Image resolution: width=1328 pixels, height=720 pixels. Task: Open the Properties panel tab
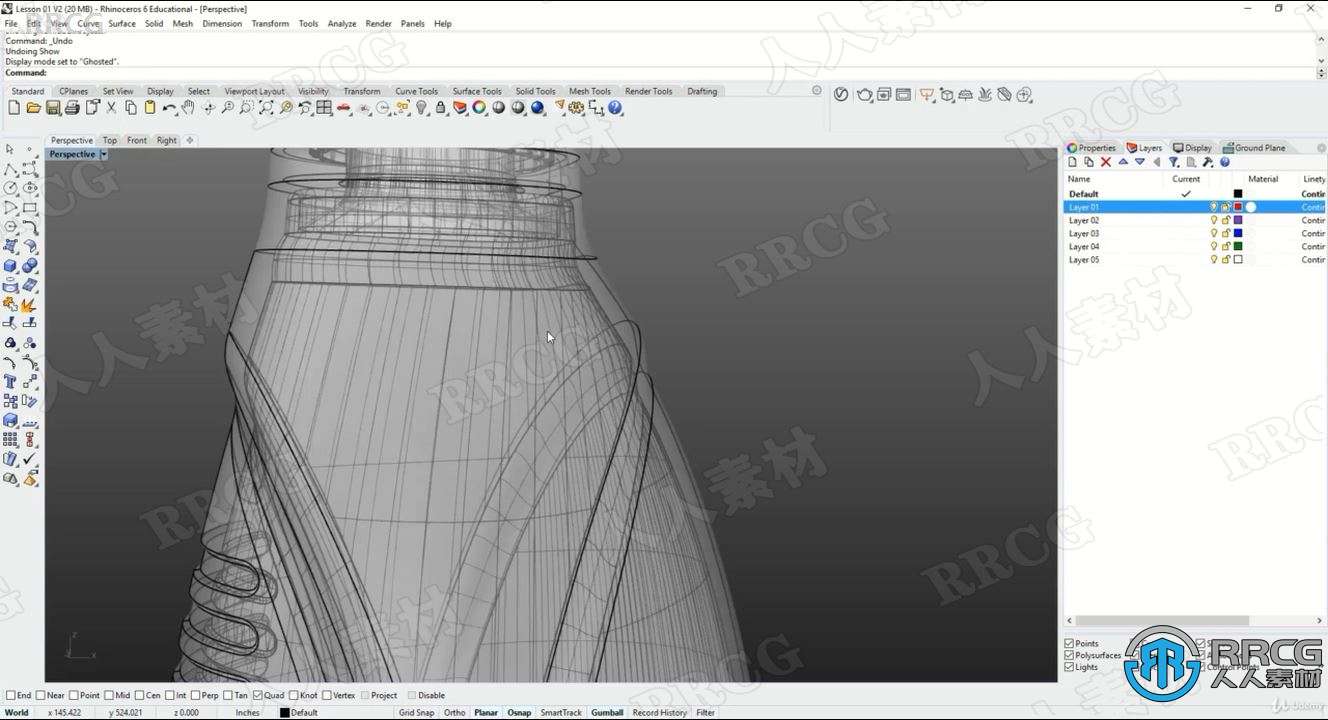1091,148
